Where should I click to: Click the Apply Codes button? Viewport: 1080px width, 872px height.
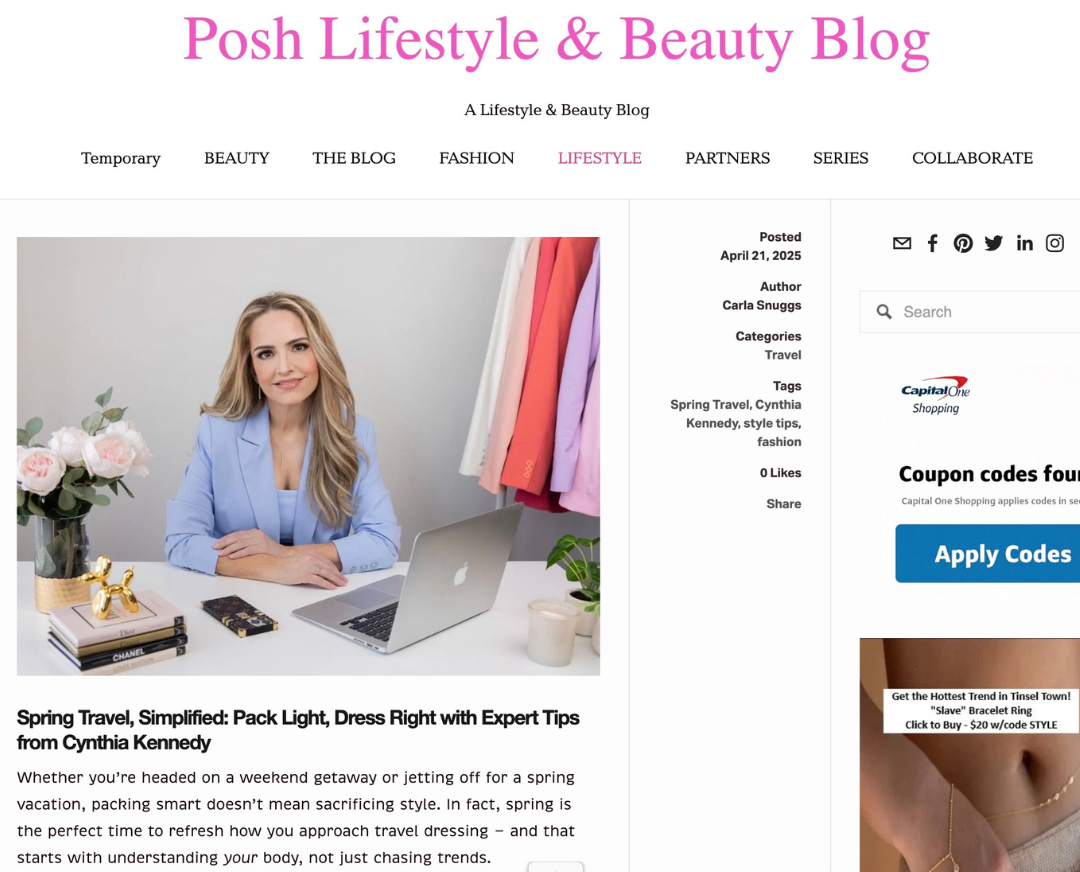click(x=988, y=554)
